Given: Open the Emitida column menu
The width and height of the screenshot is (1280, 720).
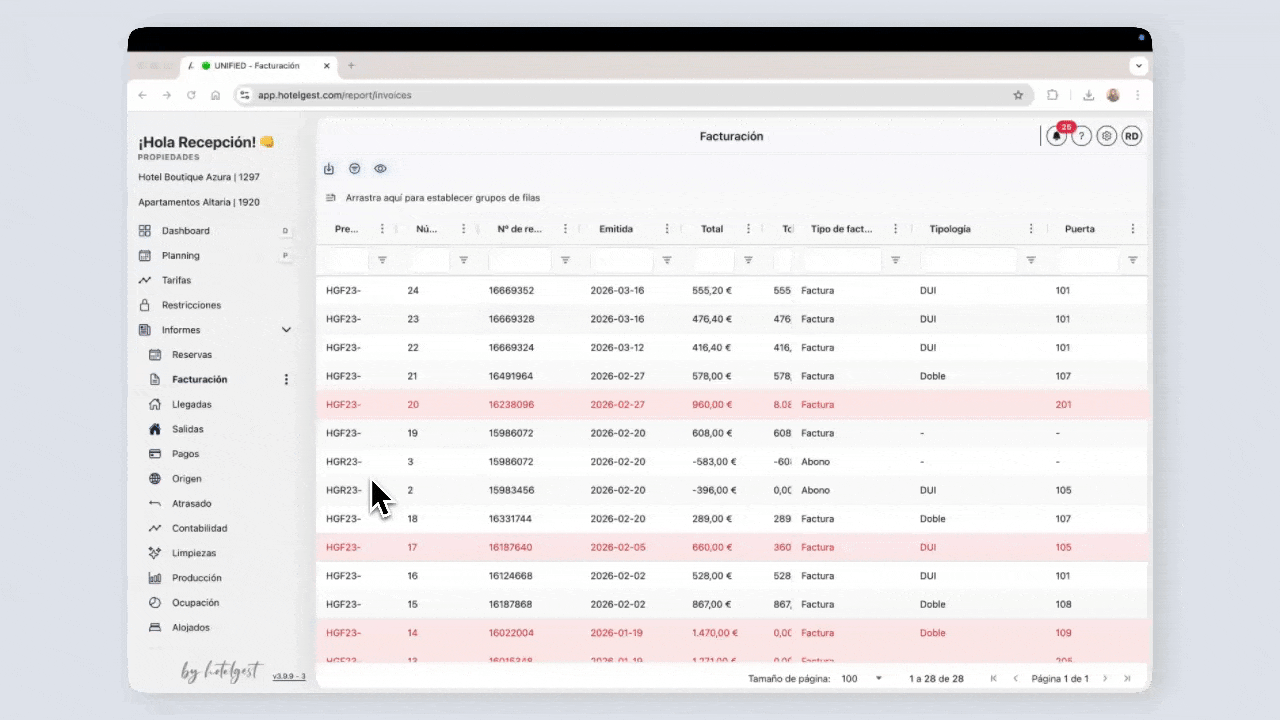Looking at the screenshot, I should (x=667, y=229).
